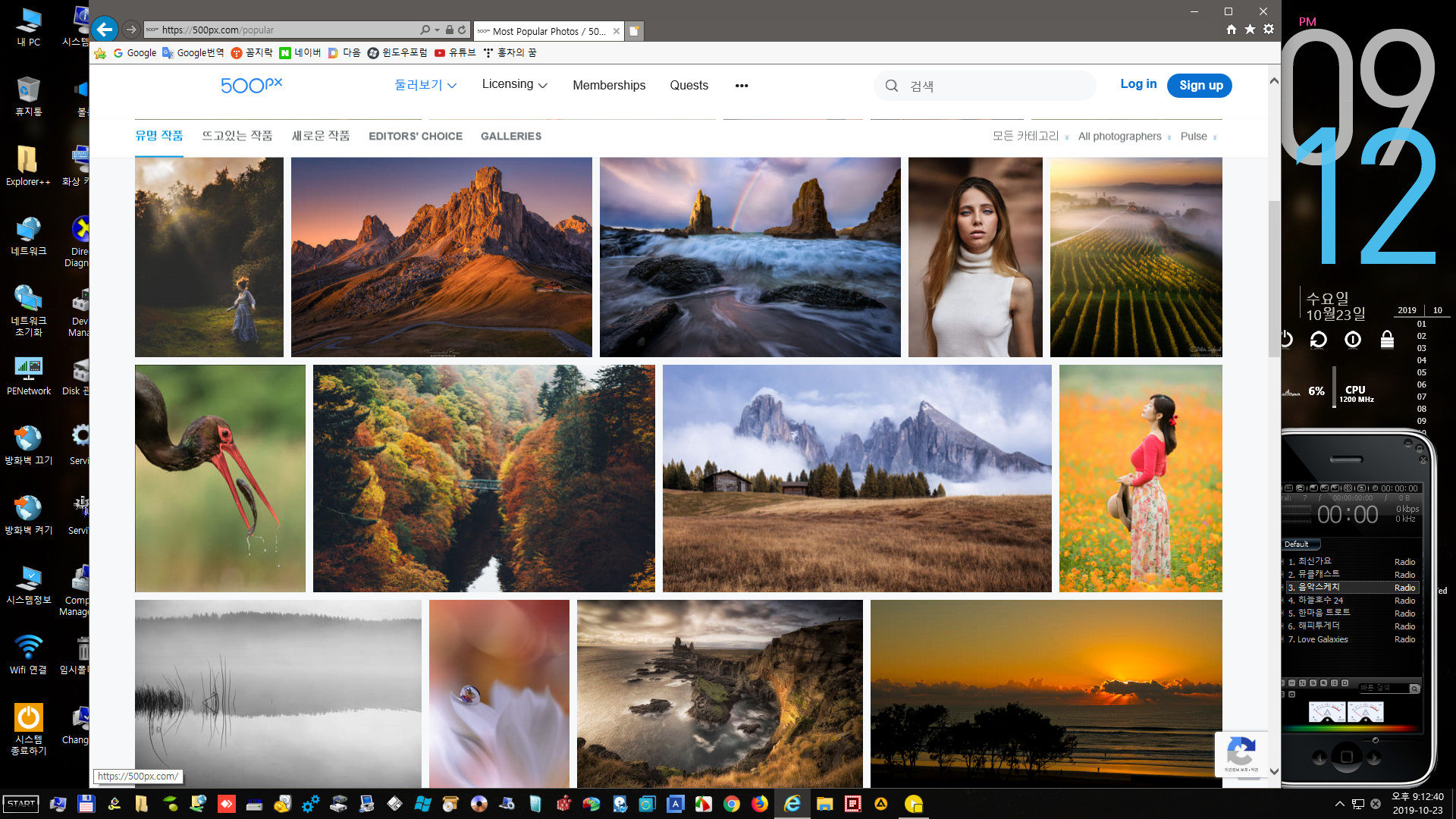1456x819 pixels.
Task: Open the Favorites star icon
Action: tap(1250, 30)
